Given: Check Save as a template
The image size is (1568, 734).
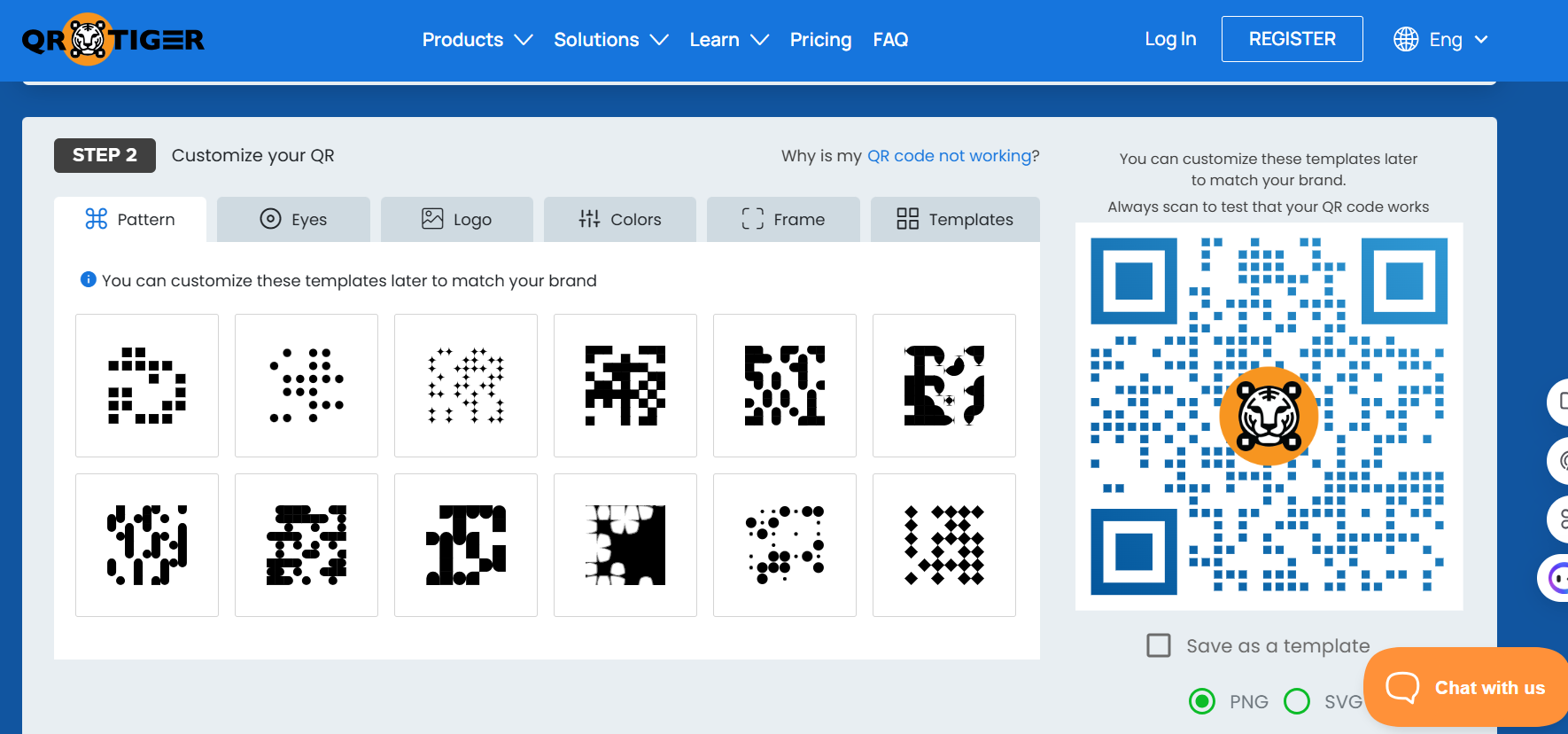Looking at the screenshot, I should coord(1159,645).
